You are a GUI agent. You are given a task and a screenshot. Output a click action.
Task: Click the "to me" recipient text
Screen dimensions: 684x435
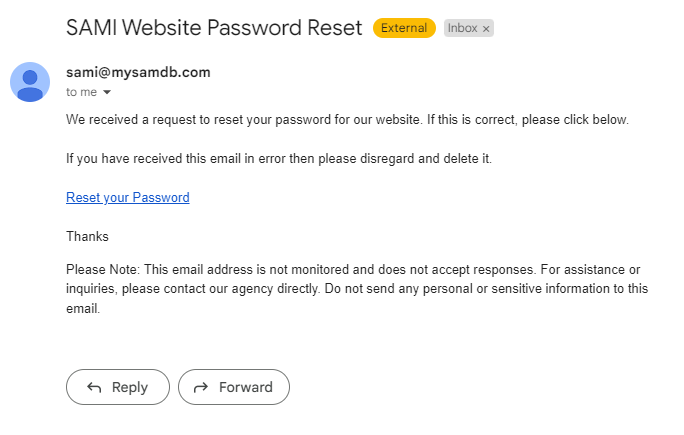pos(82,92)
